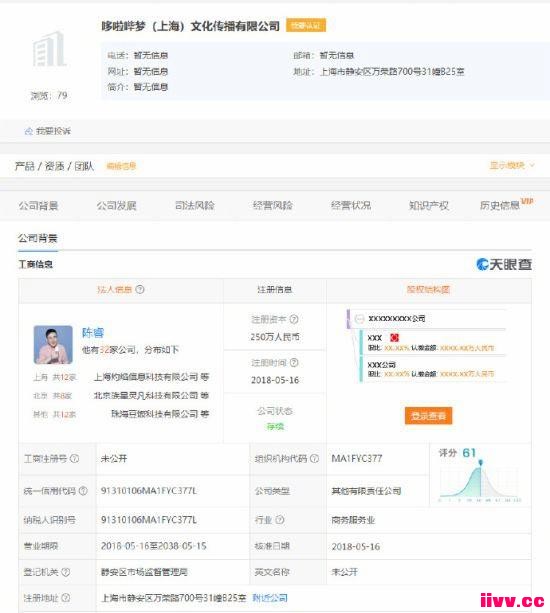Click the marker on the score curve

pyautogui.click(x=480, y=463)
